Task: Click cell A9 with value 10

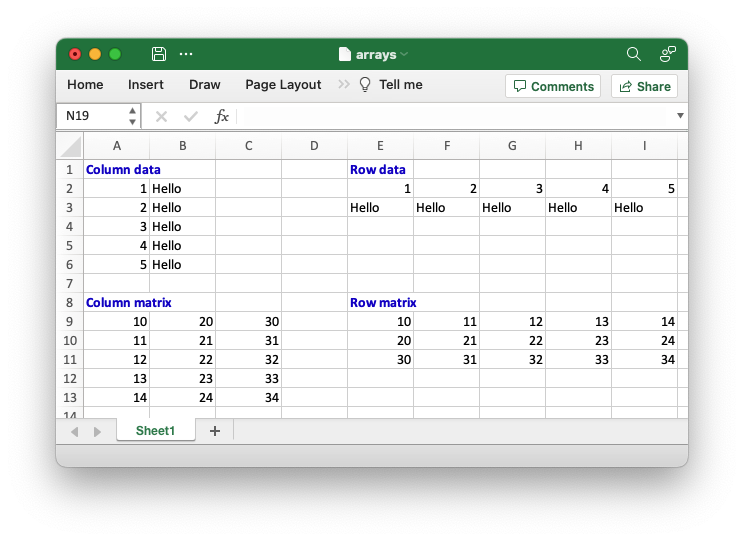Action: [117, 321]
